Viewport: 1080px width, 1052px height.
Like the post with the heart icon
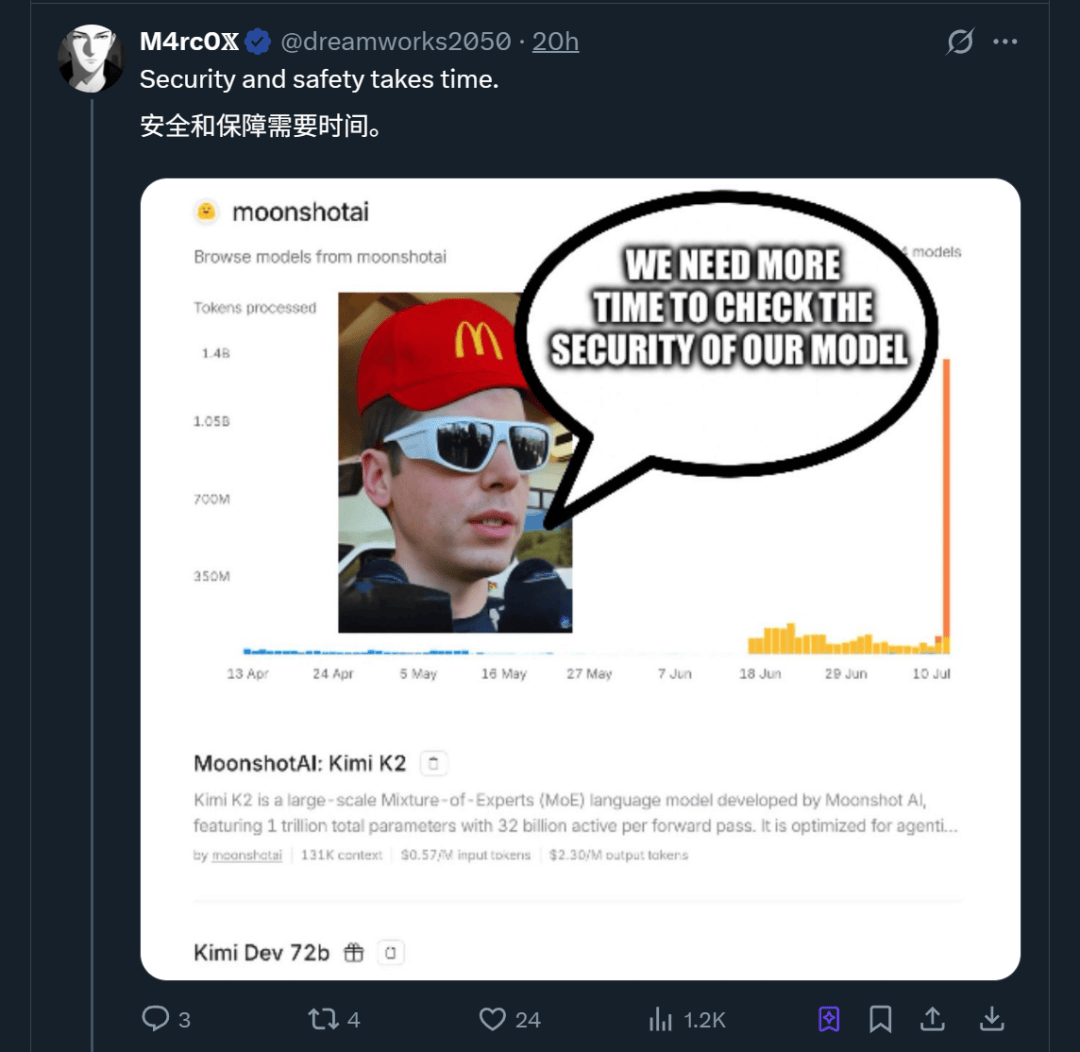coord(492,1018)
